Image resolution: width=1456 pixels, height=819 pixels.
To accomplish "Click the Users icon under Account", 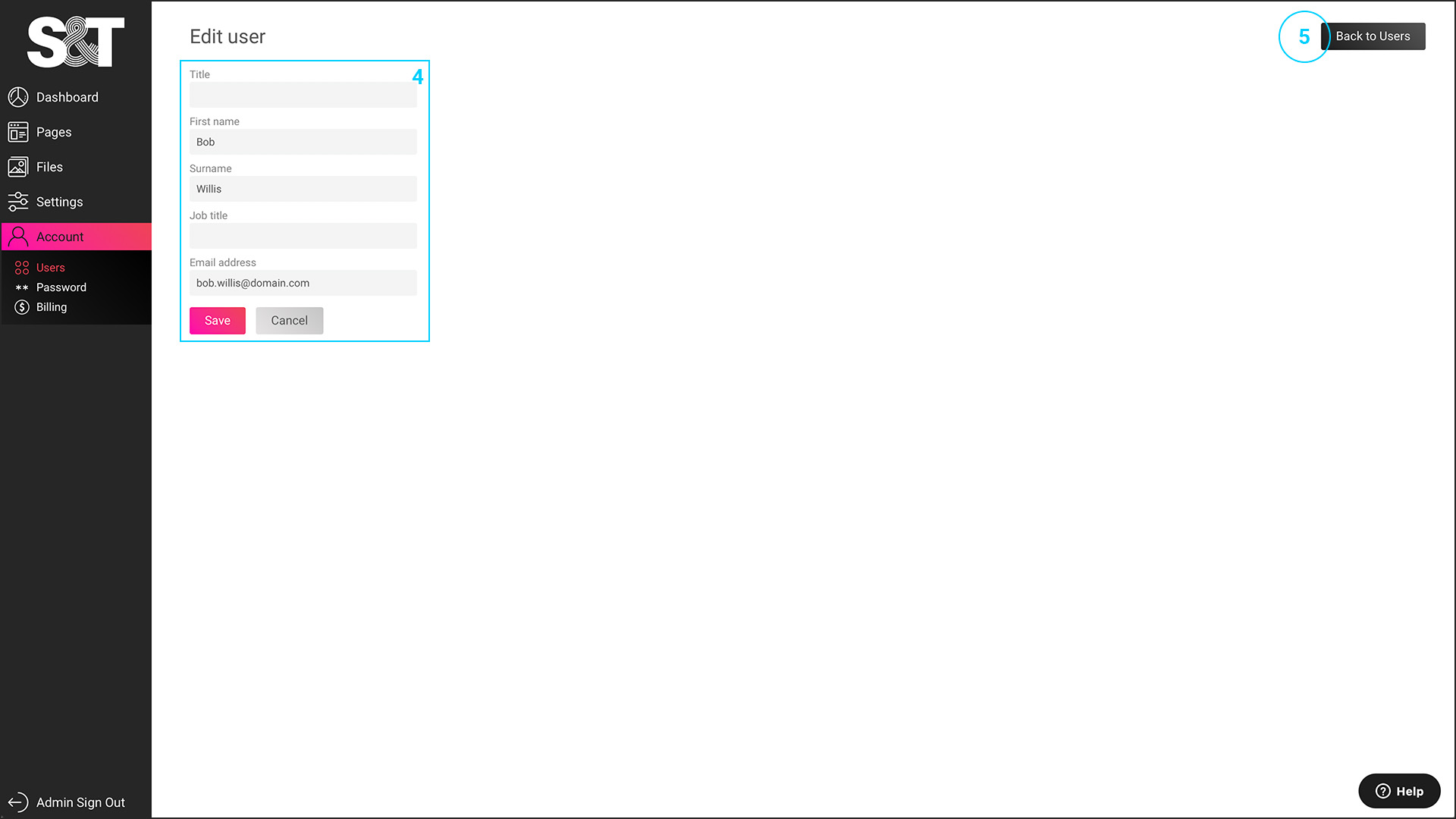I will point(22,267).
